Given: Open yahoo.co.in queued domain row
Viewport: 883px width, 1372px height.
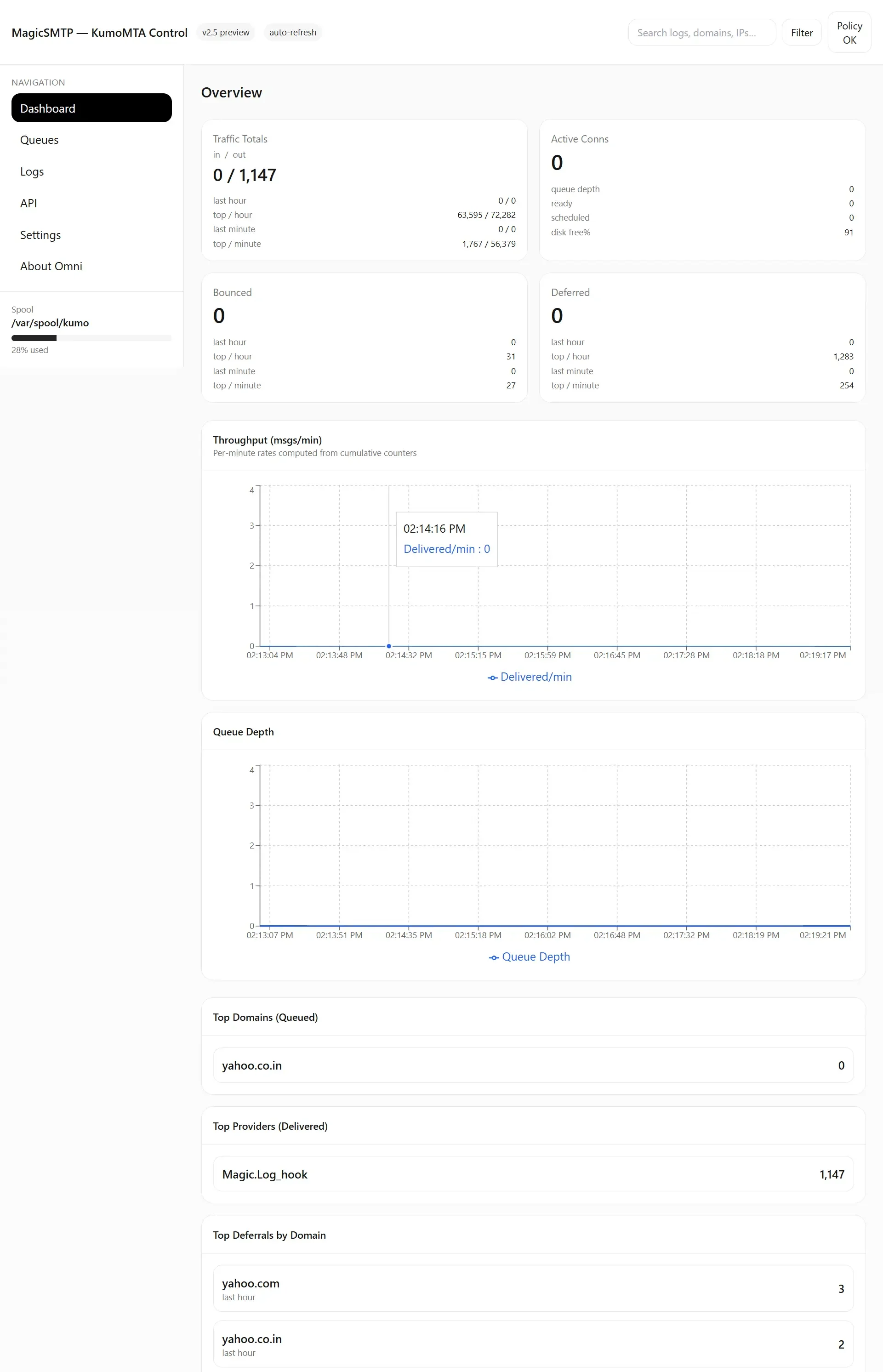Looking at the screenshot, I should click(x=533, y=1065).
